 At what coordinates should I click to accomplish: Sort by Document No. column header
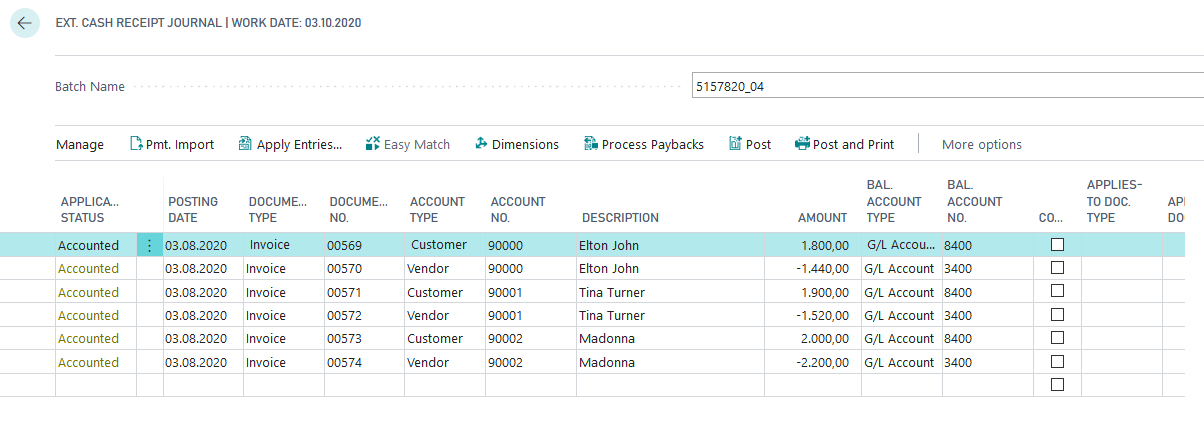coord(358,209)
